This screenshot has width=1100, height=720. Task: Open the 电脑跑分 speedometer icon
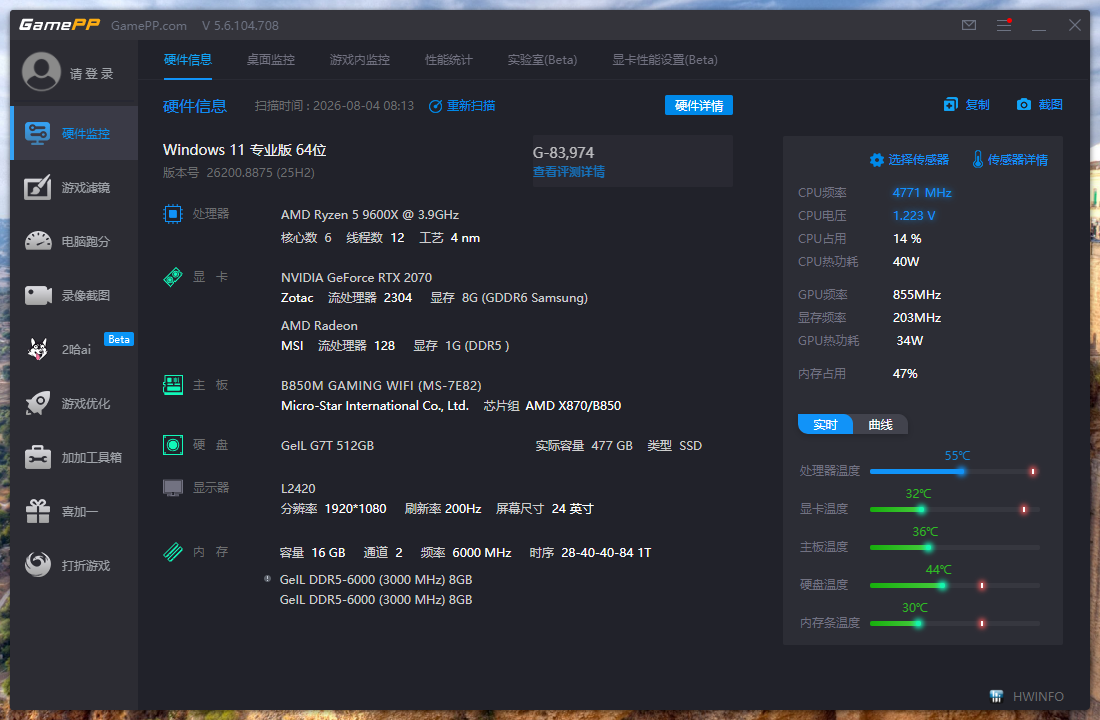(38, 241)
